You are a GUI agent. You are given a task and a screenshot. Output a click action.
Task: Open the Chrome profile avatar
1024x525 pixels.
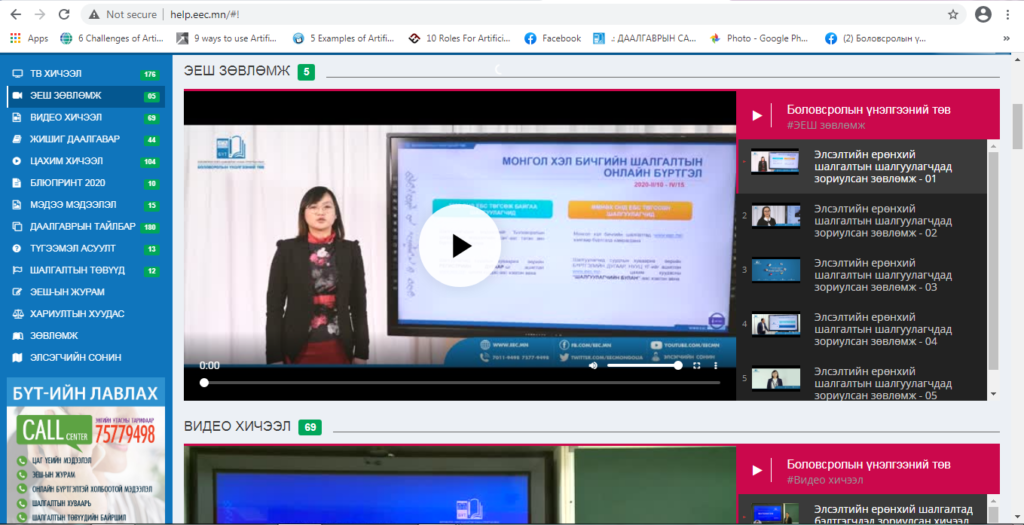983,15
